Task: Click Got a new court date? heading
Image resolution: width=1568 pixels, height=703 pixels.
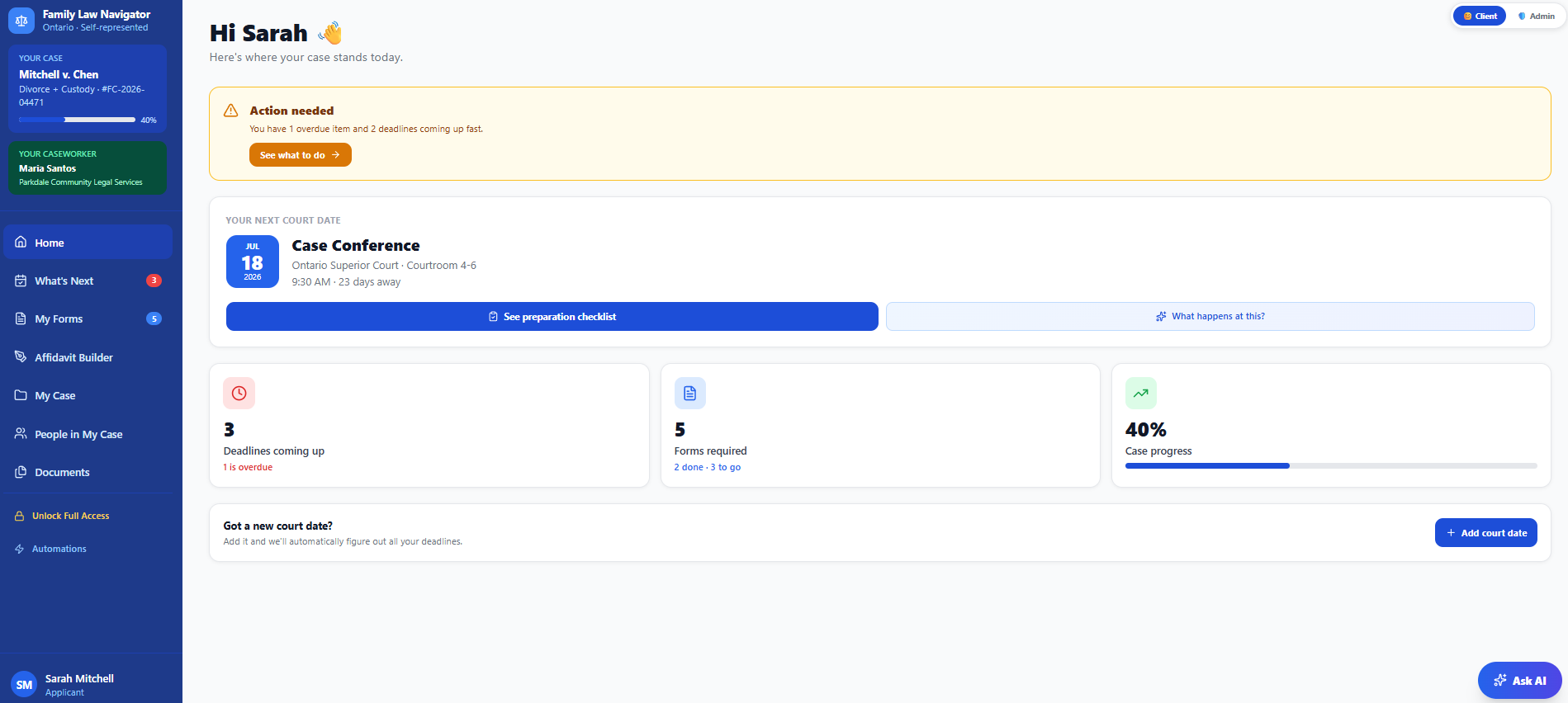Action: click(x=278, y=526)
